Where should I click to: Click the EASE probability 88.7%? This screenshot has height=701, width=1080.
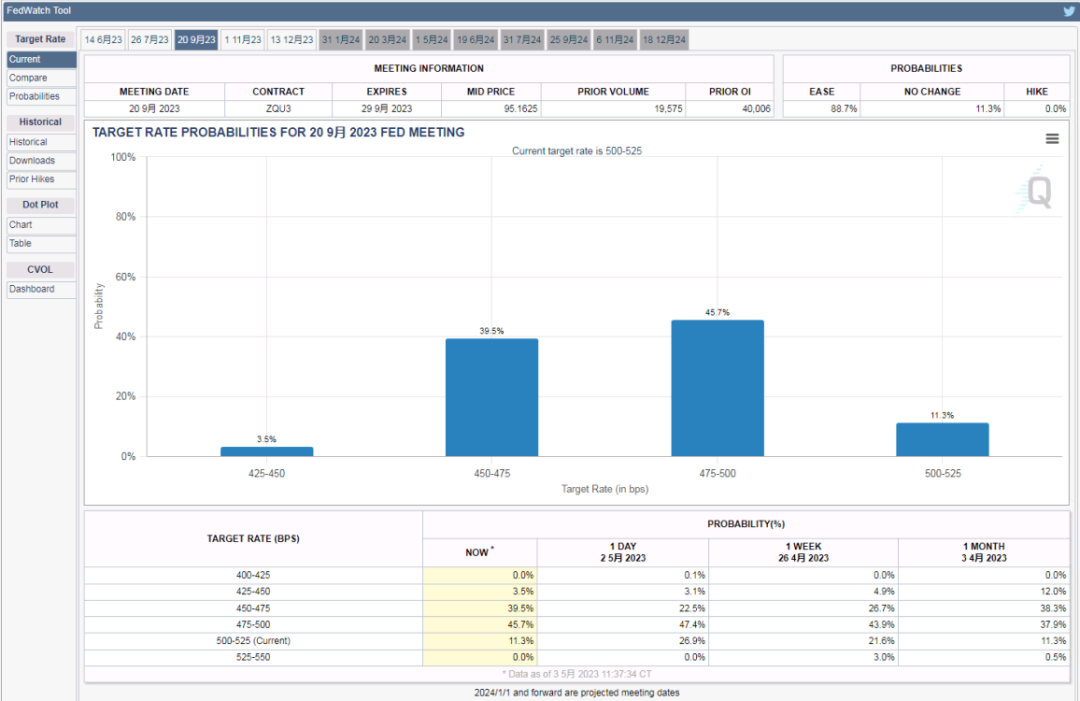pos(844,109)
